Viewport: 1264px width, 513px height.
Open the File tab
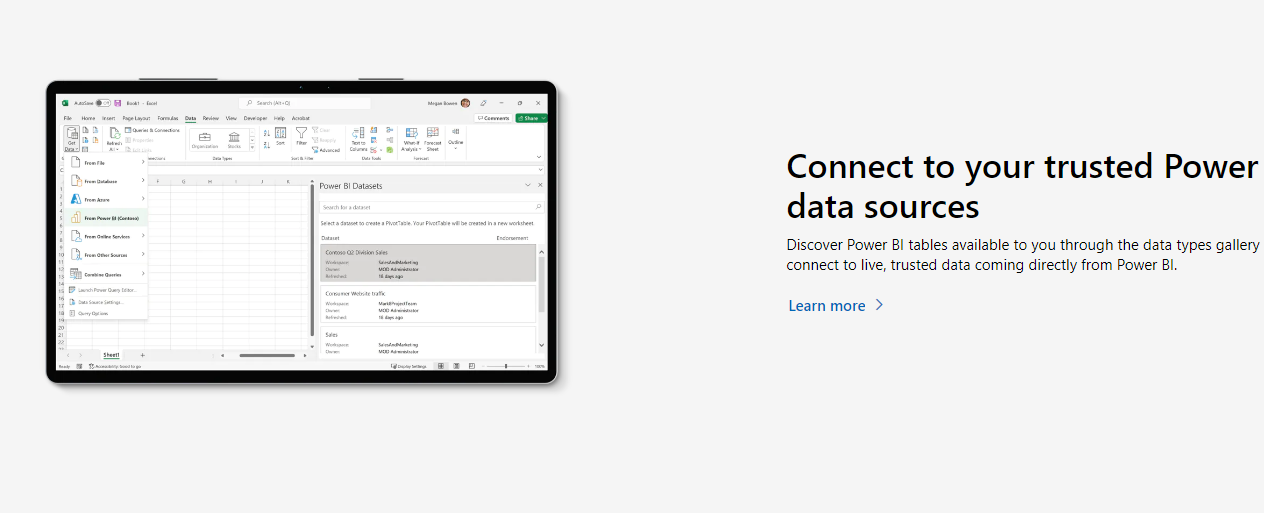coord(67,118)
